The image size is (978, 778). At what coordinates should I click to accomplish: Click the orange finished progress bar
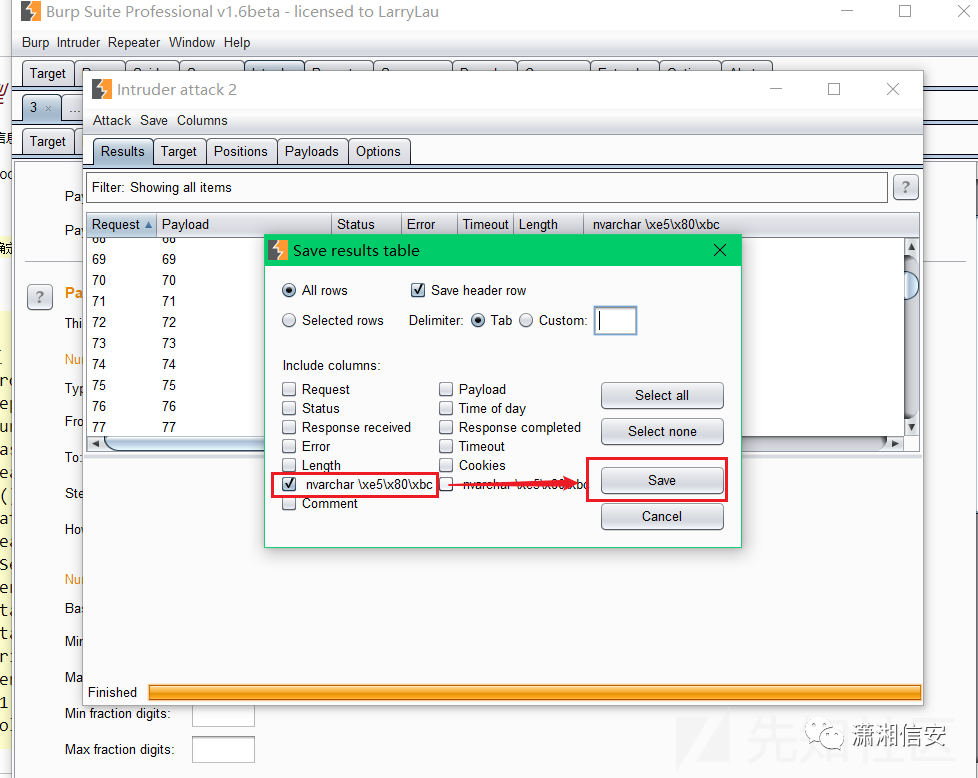coord(534,692)
